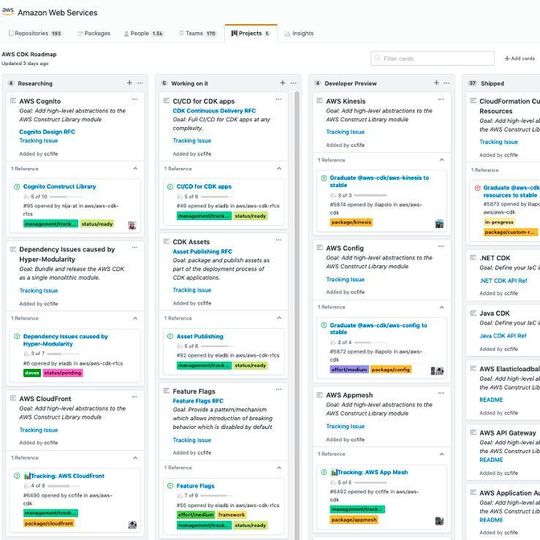Open the Java CDK API Ref link
The width and height of the screenshot is (540, 540).
click(x=503, y=336)
